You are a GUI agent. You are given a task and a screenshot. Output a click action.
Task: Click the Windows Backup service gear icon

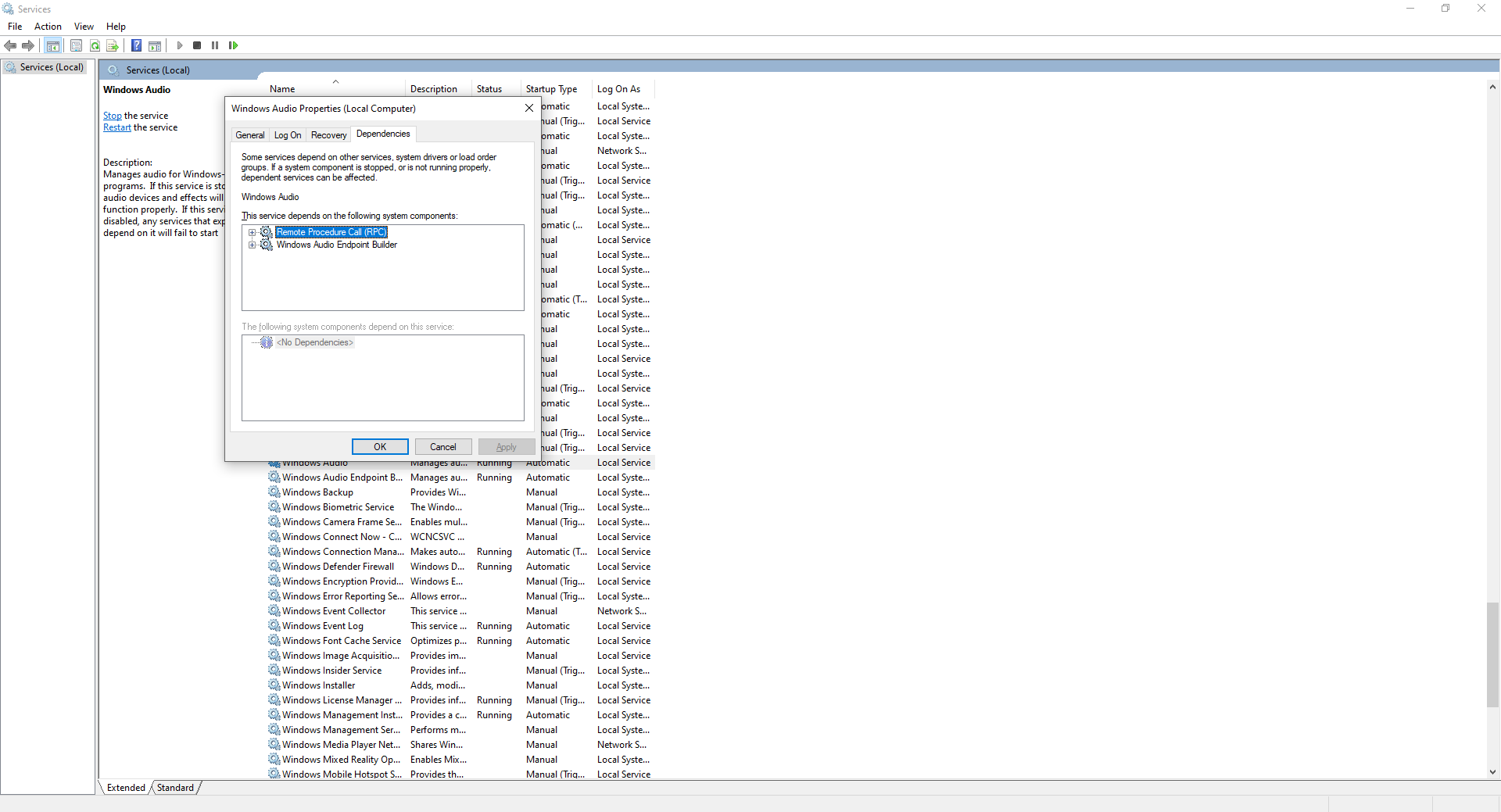pyautogui.click(x=274, y=492)
